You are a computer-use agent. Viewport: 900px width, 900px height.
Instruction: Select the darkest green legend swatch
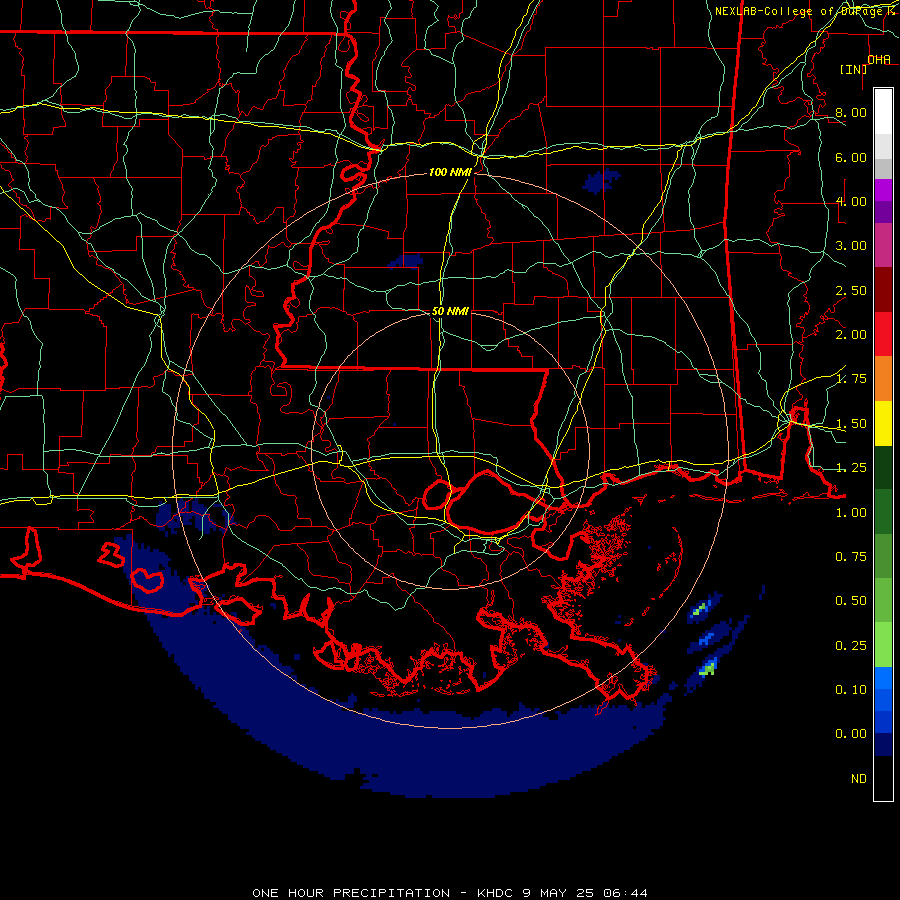tap(883, 467)
